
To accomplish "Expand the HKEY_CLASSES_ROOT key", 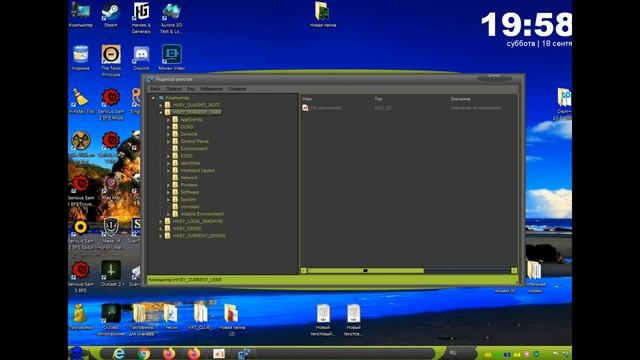I will tap(161, 105).
